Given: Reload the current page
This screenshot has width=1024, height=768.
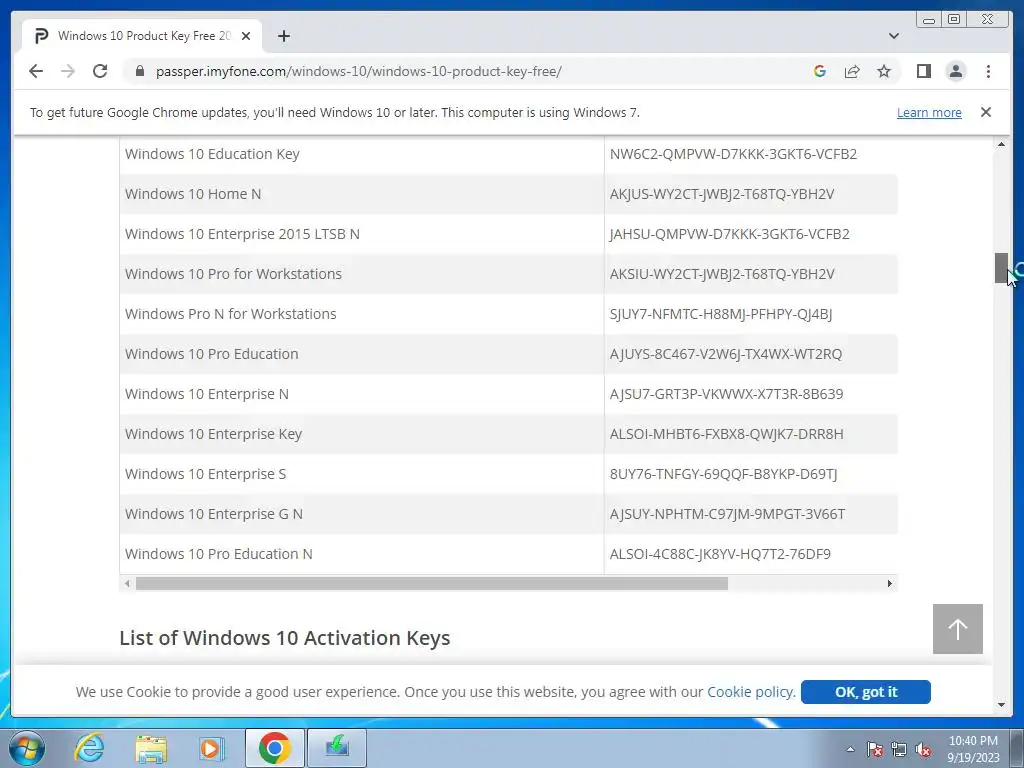Looking at the screenshot, I should [100, 71].
